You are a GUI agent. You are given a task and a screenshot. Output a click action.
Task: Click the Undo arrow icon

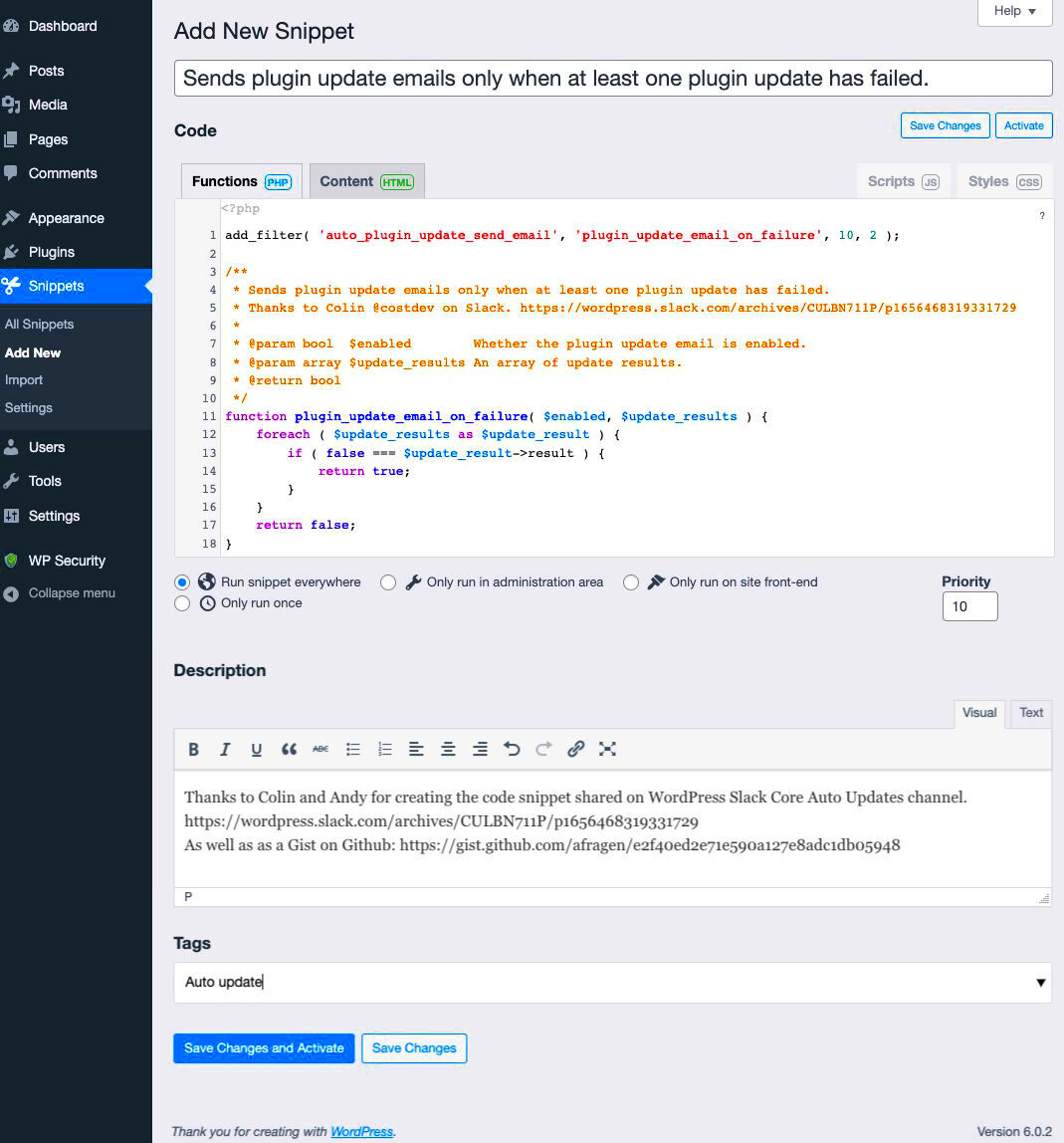512,749
